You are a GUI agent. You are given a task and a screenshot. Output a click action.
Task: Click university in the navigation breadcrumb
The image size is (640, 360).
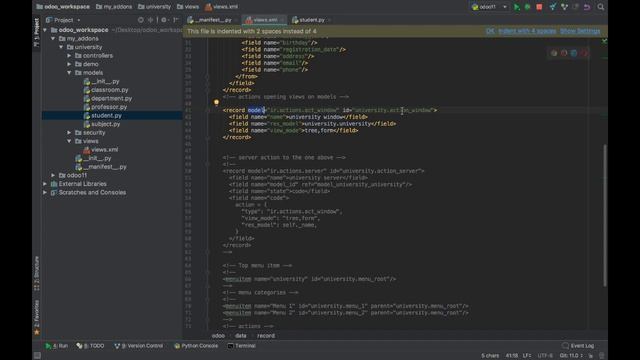154,7
